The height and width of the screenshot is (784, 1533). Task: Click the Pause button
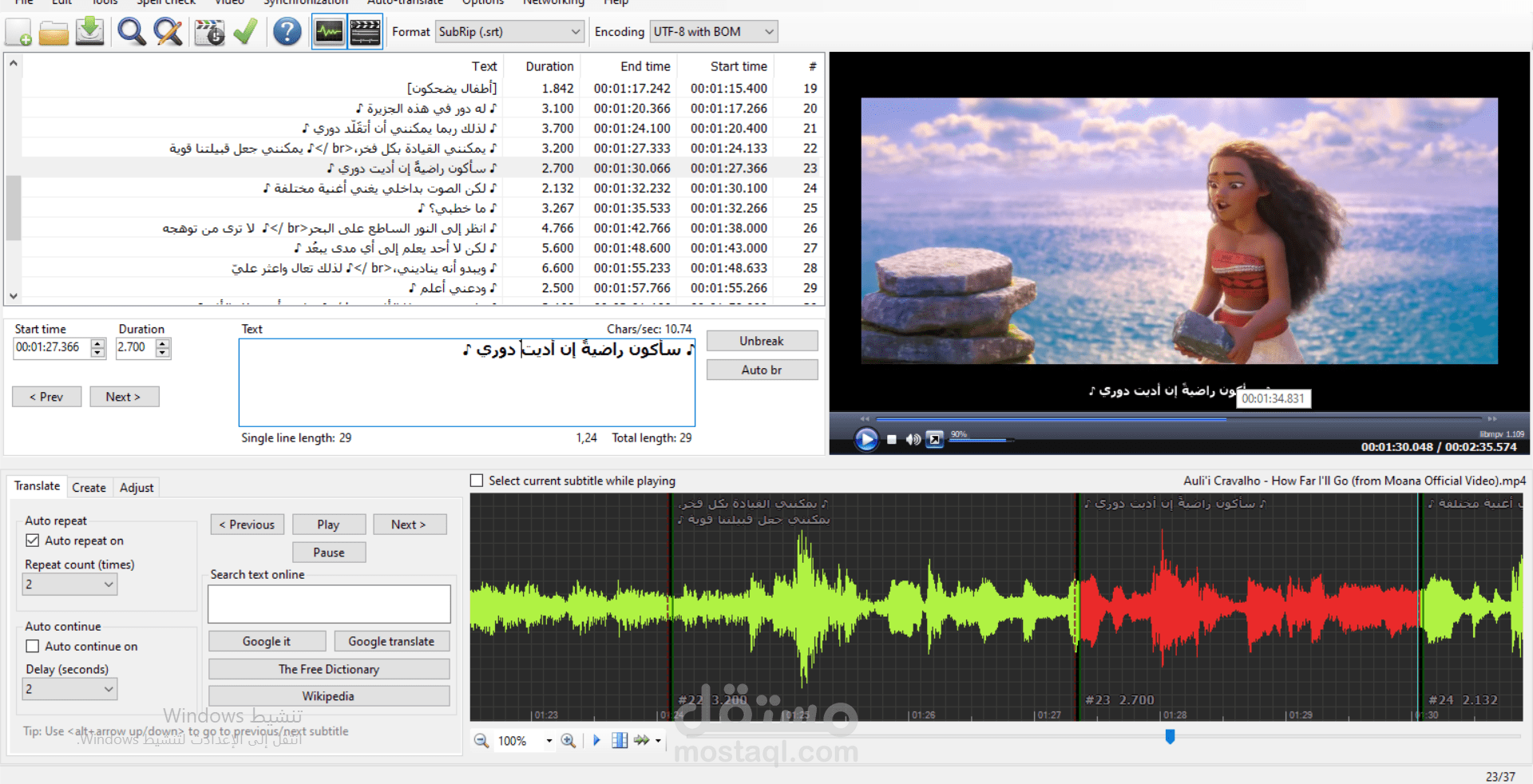329,552
